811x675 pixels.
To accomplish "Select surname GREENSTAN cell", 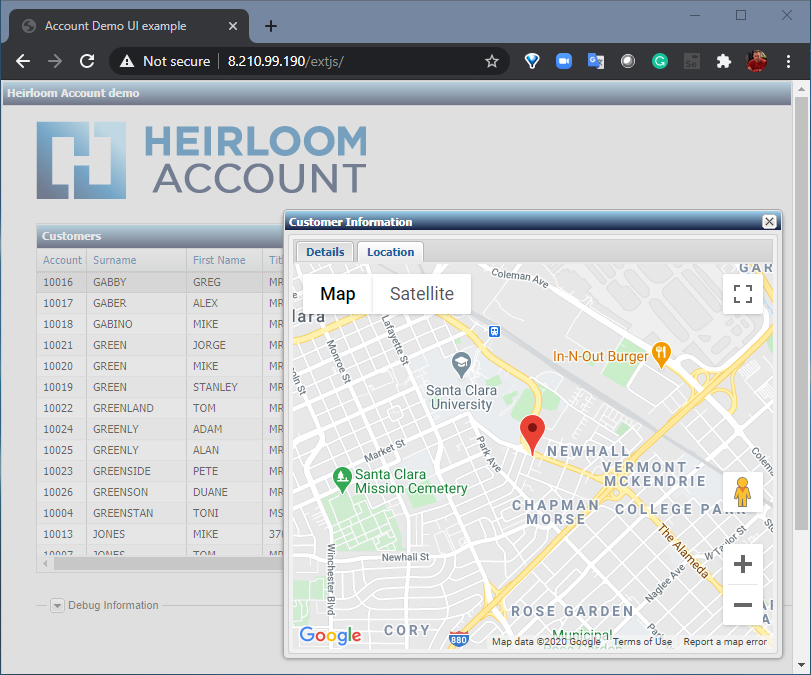I will (x=137, y=513).
